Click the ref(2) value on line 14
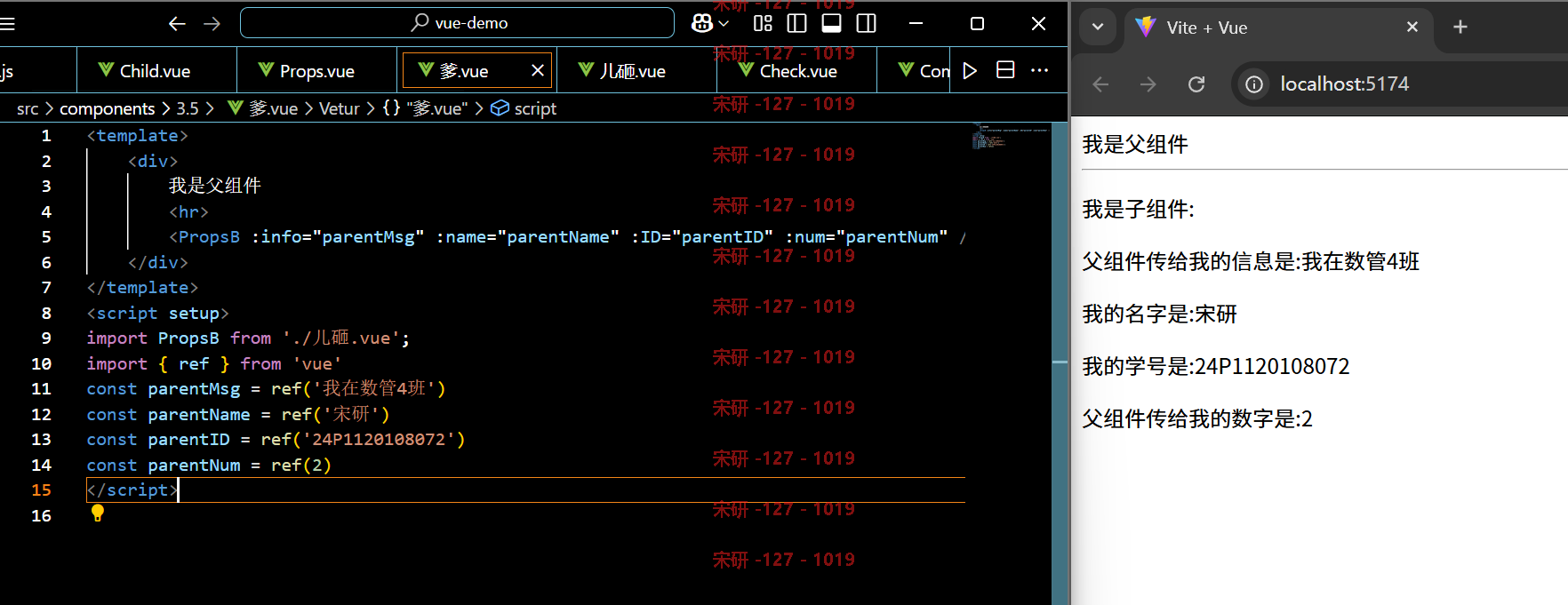 point(301,466)
